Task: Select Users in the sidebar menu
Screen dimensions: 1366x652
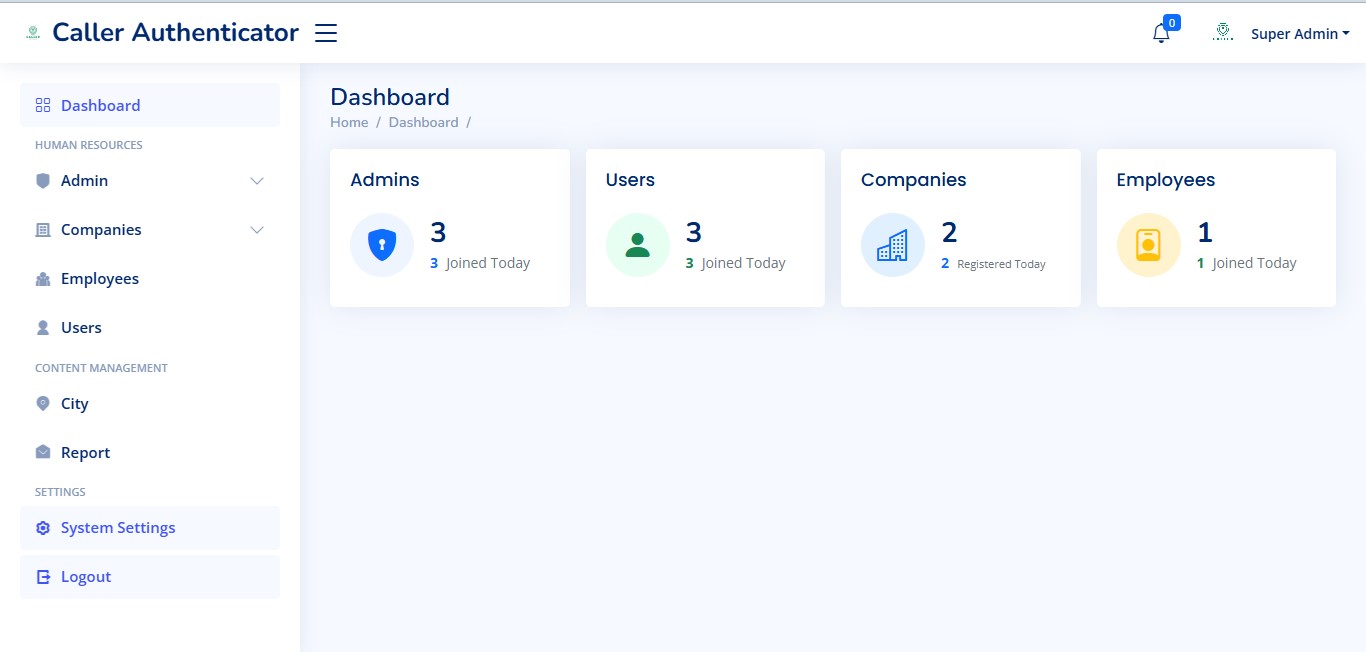Action: click(81, 328)
